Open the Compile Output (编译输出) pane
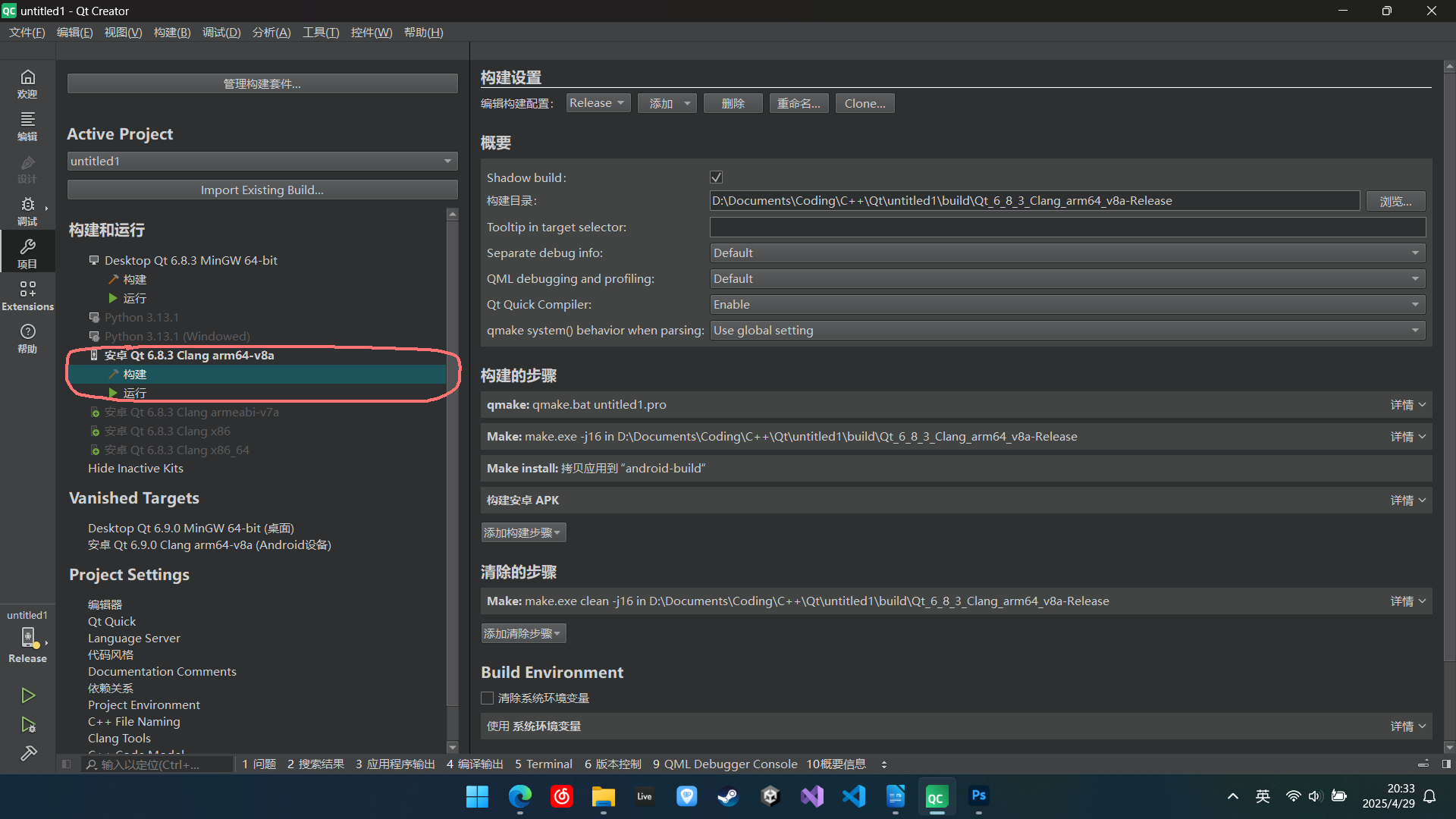 click(x=475, y=764)
